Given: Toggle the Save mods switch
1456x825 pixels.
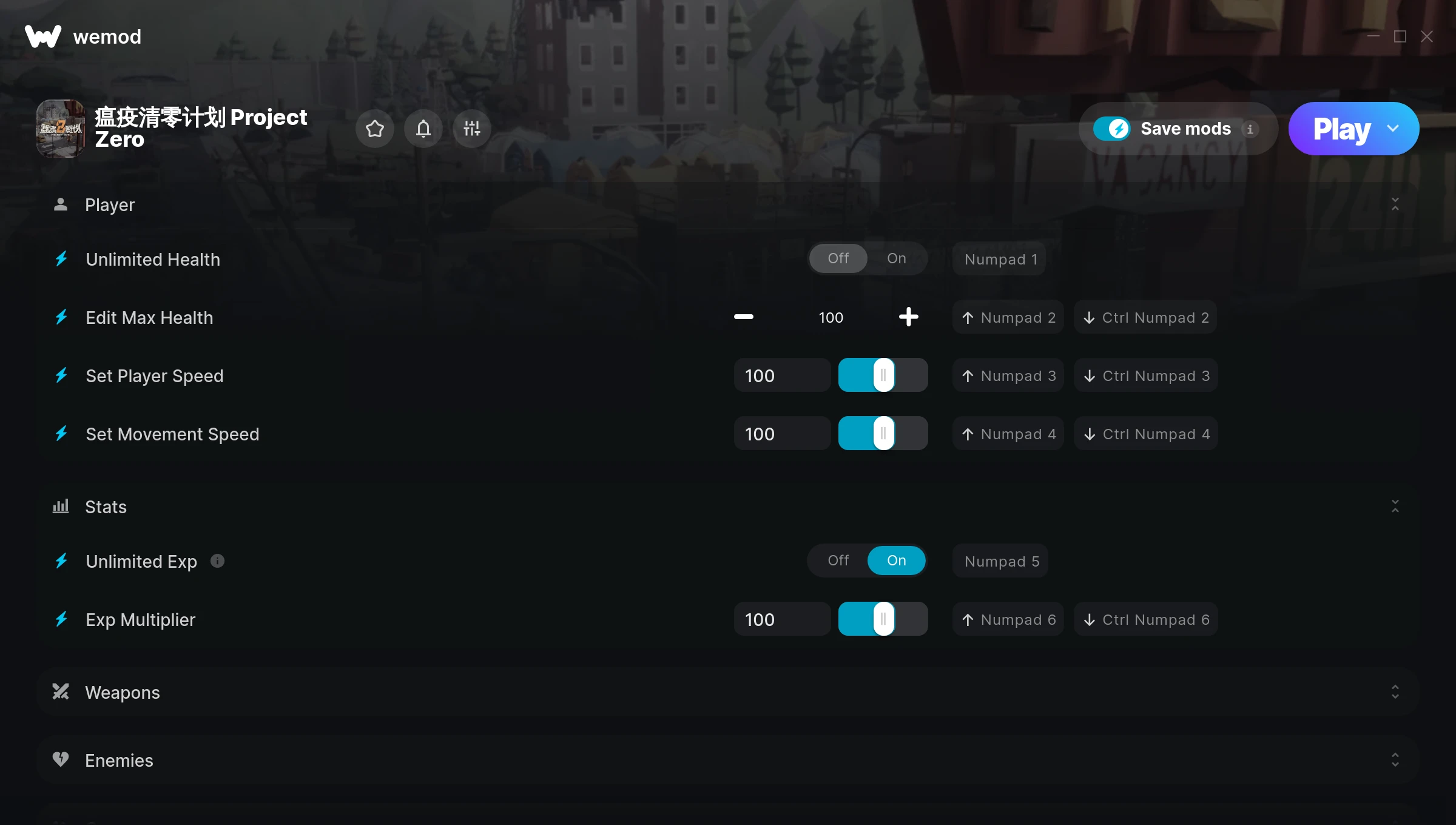Looking at the screenshot, I should pyautogui.click(x=1111, y=129).
